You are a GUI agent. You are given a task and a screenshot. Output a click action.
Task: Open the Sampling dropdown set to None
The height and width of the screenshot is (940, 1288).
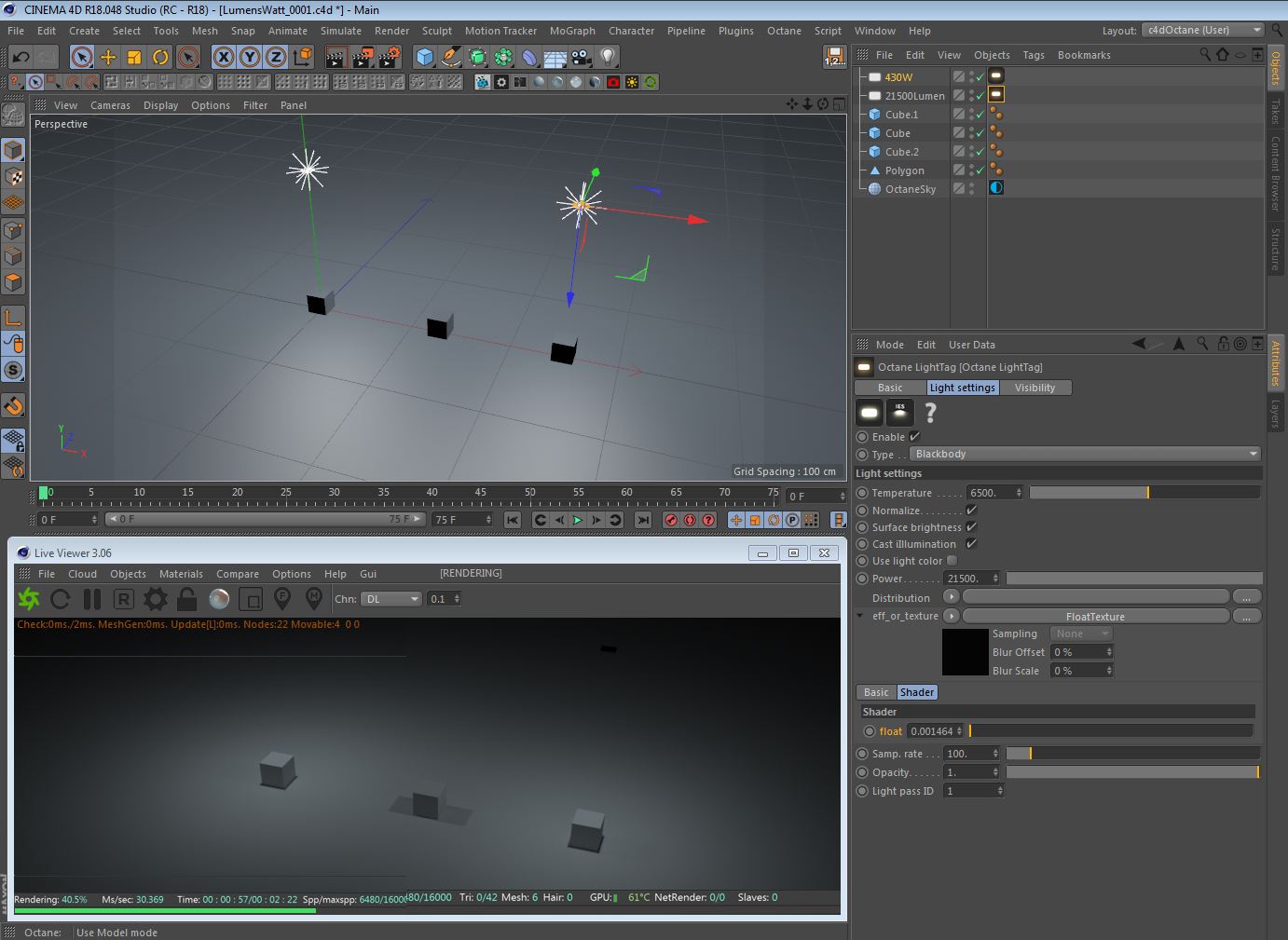pyautogui.click(x=1082, y=633)
